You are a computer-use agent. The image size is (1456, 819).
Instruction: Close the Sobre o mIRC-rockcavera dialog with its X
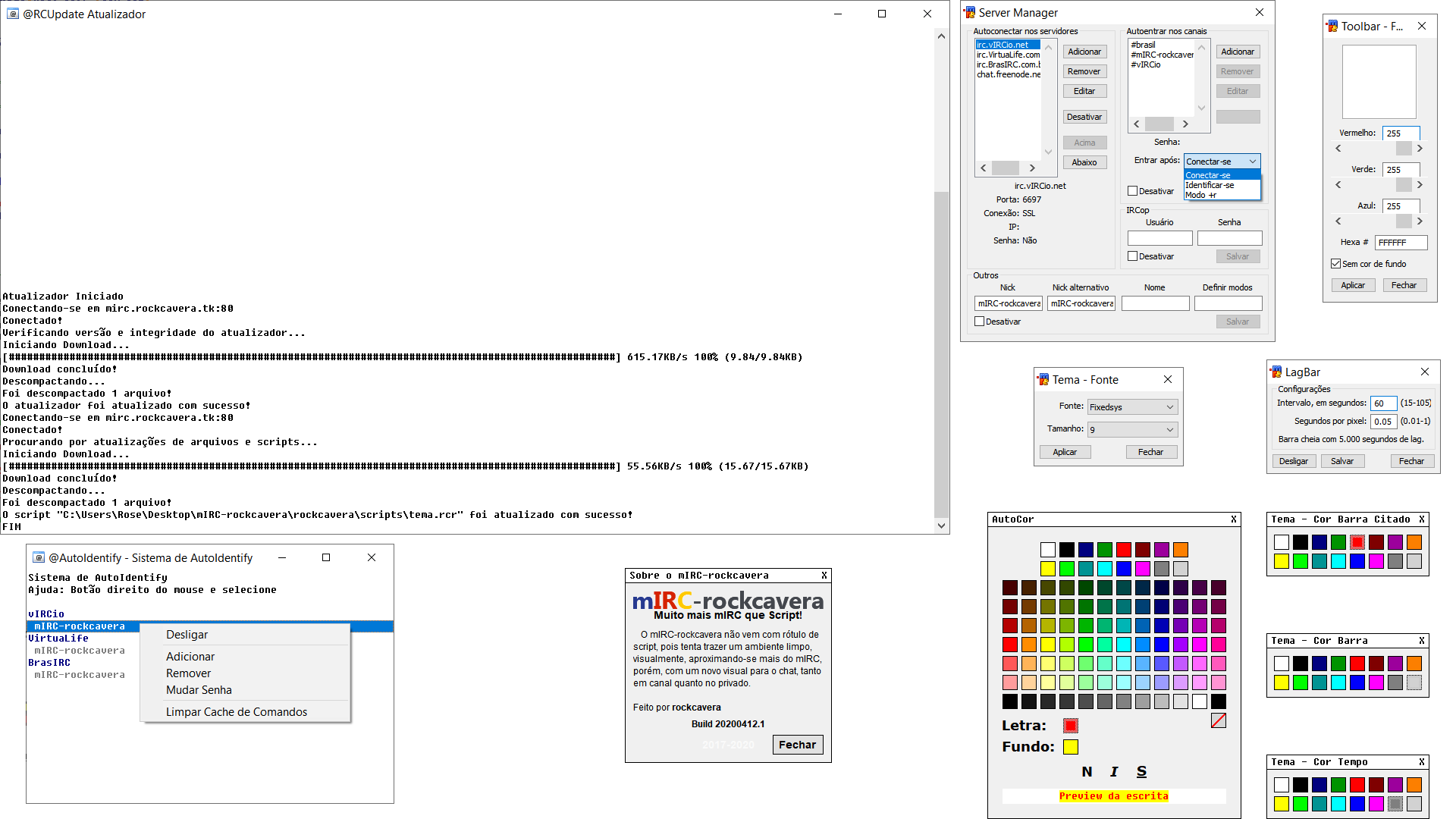click(824, 576)
